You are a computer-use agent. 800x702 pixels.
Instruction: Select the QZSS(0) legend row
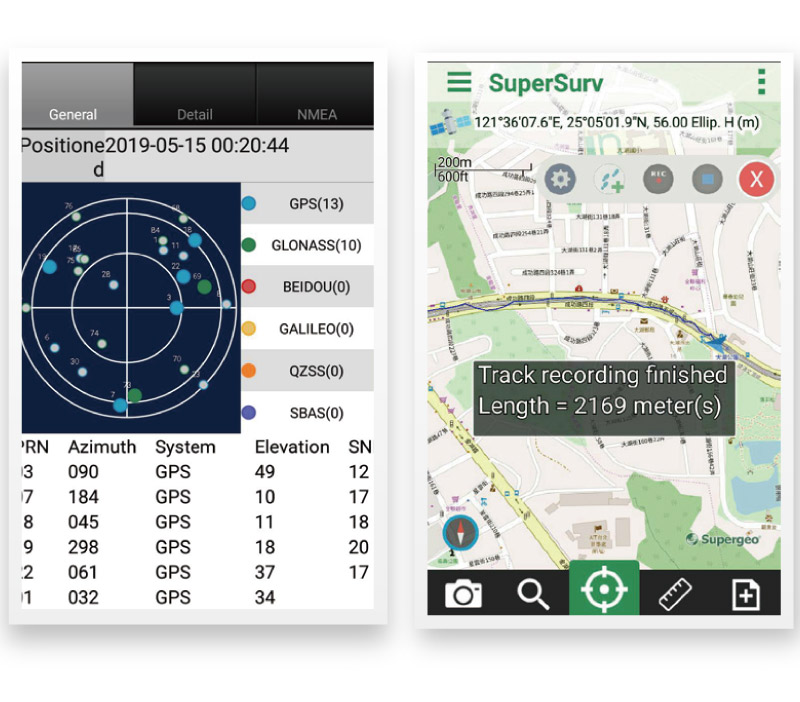pyautogui.click(x=307, y=371)
